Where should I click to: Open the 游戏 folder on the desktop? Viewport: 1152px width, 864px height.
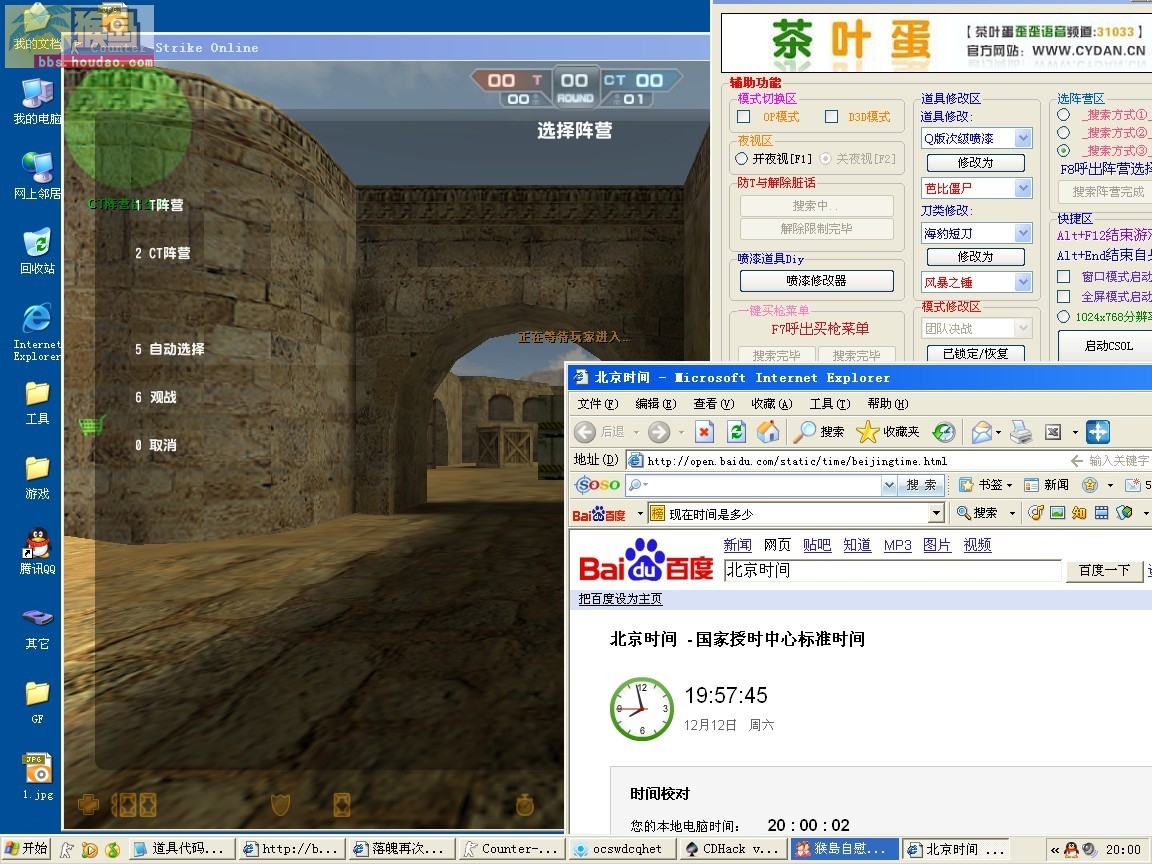pos(37,478)
